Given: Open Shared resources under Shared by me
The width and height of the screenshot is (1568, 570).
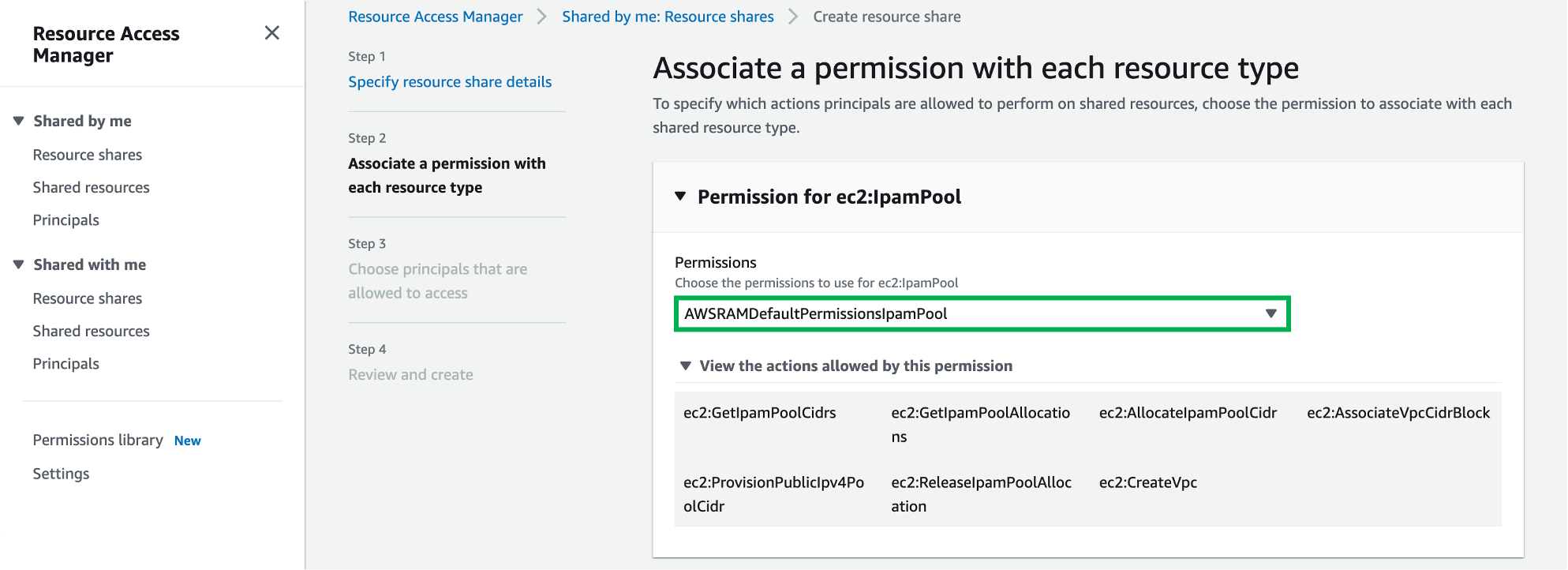Looking at the screenshot, I should (x=92, y=187).
